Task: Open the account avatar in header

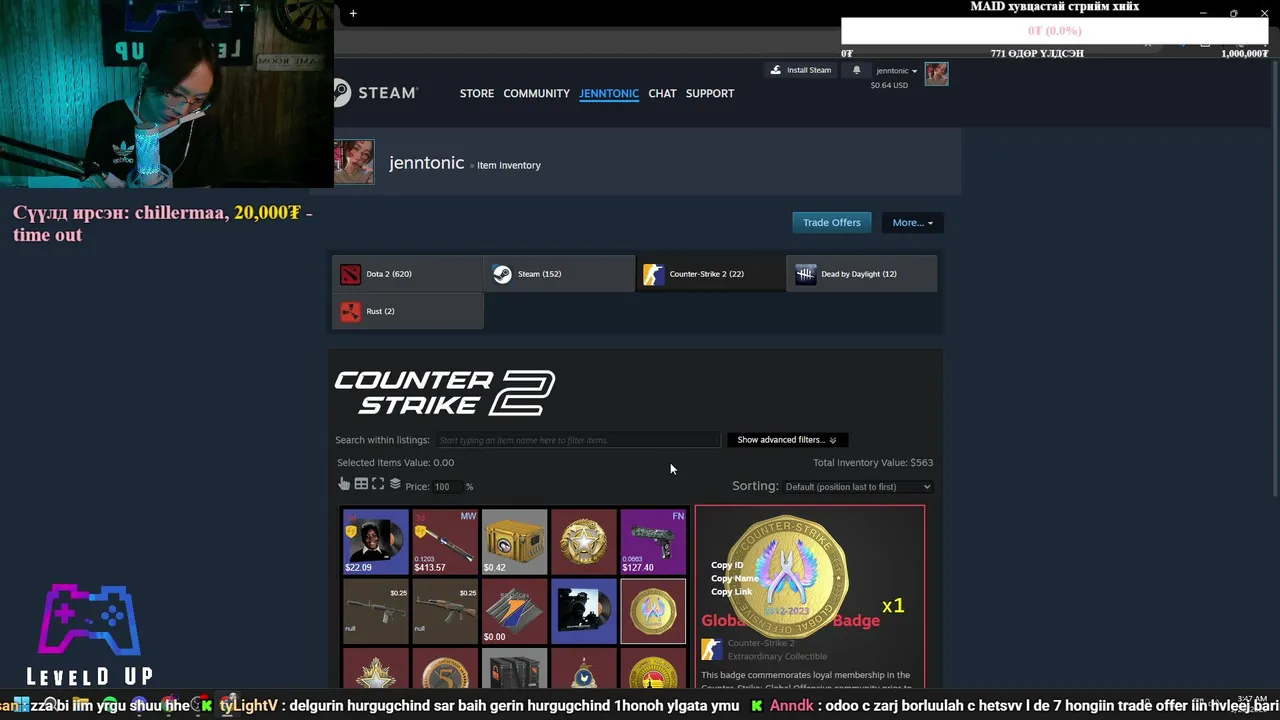Action: (936, 74)
